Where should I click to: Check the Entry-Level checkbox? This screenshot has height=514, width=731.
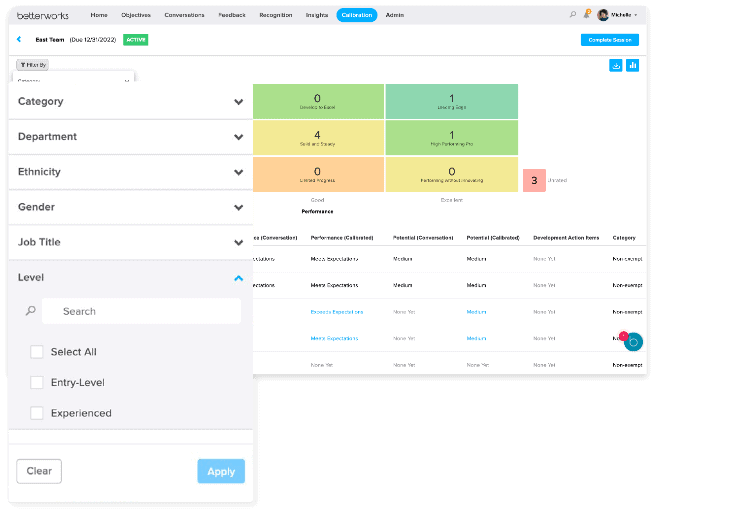(x=37, y=383)
